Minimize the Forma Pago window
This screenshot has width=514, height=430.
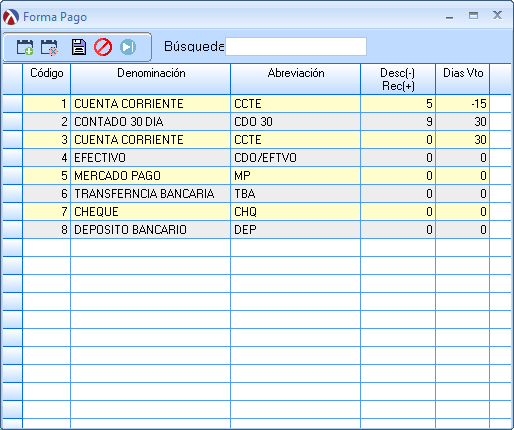[x=450, y=16]
